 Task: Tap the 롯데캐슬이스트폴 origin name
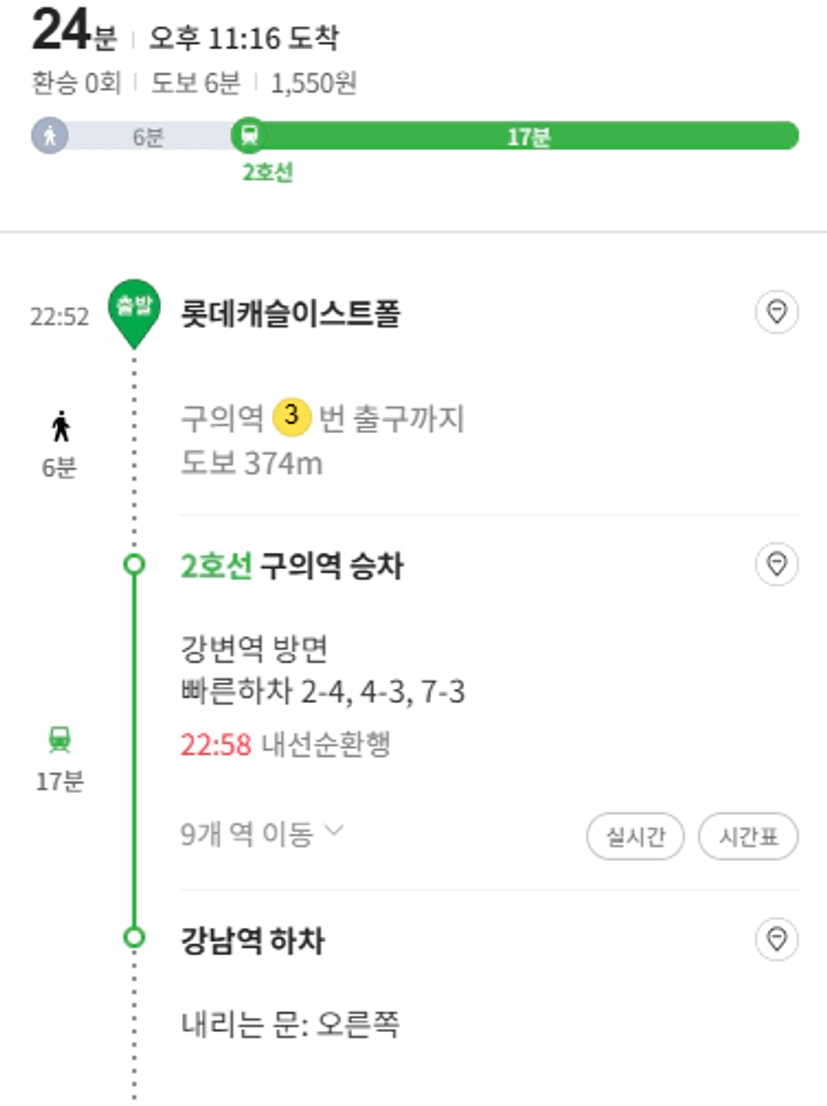[x=291, y=313]
